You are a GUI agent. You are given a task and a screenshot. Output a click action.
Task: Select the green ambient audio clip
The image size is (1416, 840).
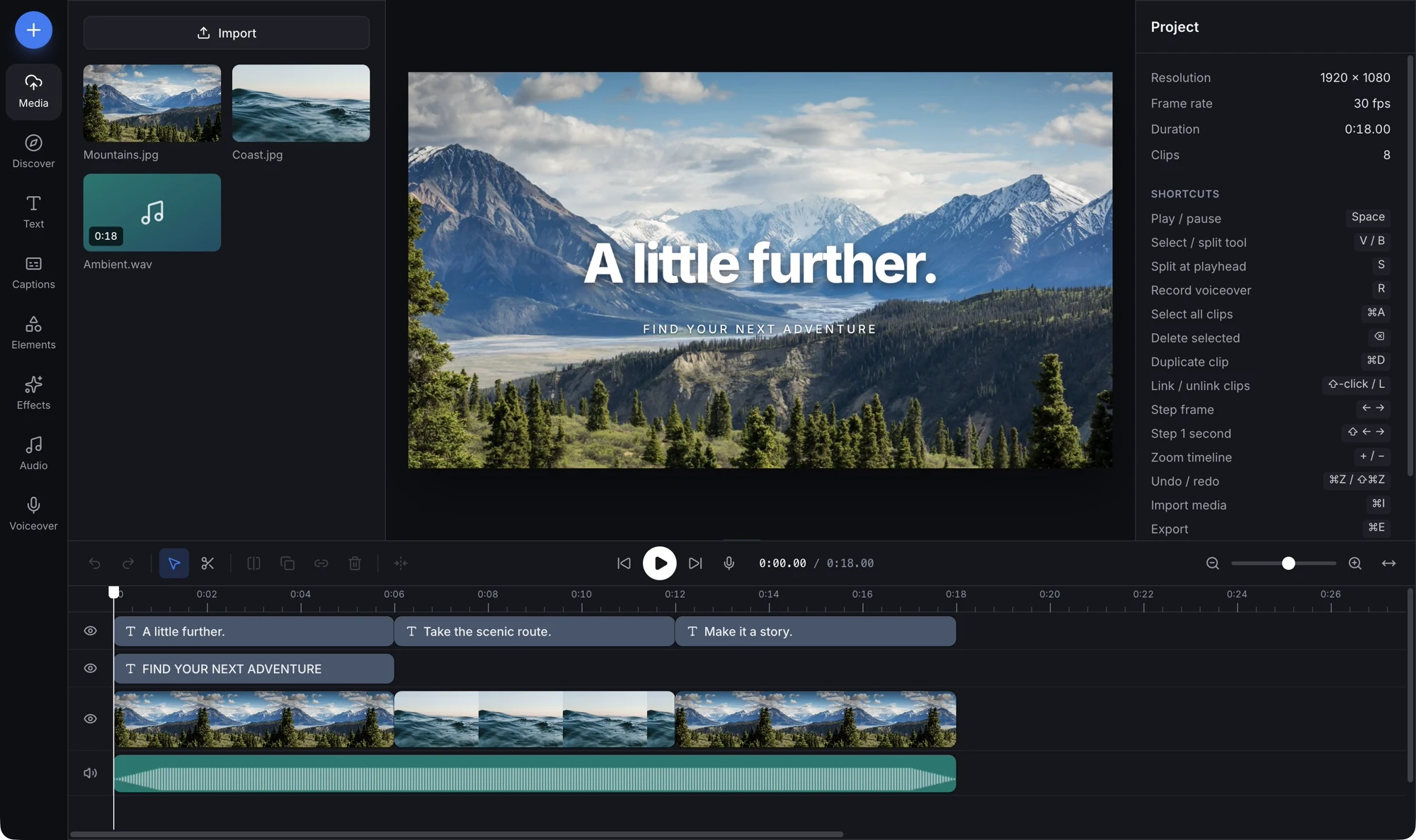[x=535, y=773]
